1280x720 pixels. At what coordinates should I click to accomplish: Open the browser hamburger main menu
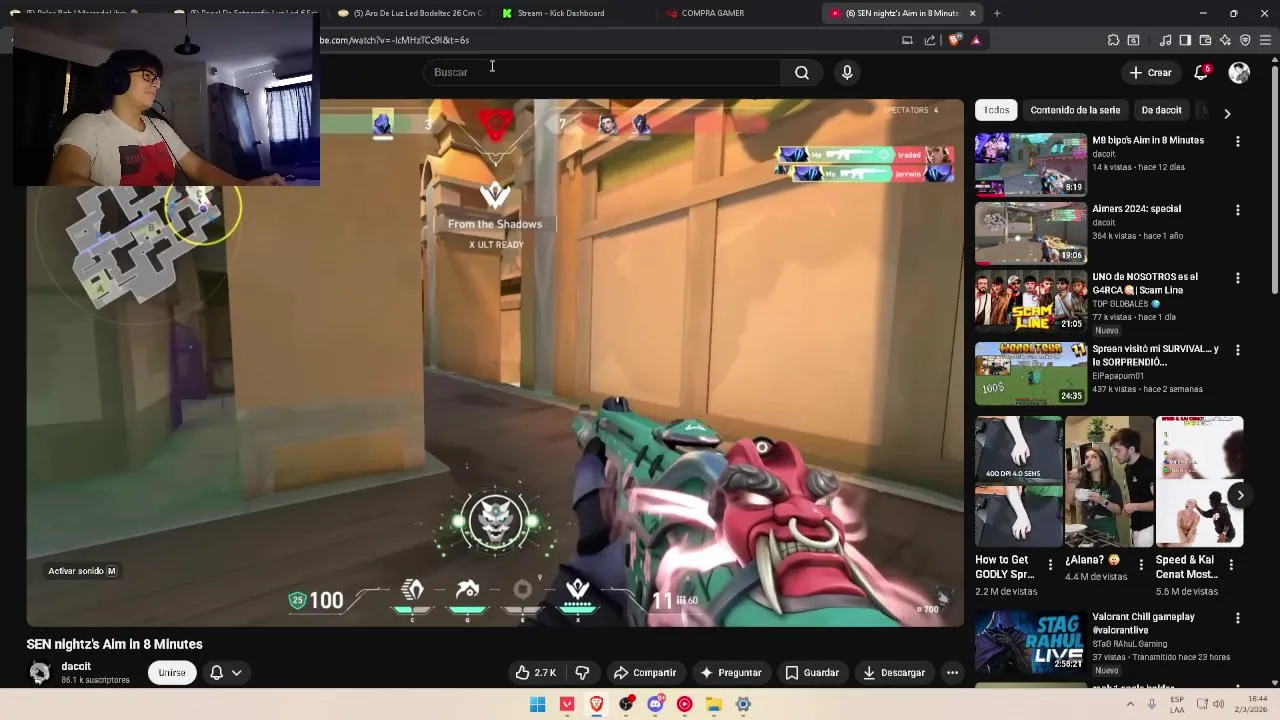1265,40
